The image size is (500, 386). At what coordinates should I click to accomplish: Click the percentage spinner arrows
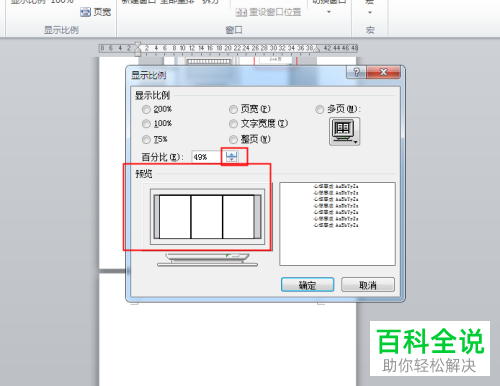pos(232,157)
